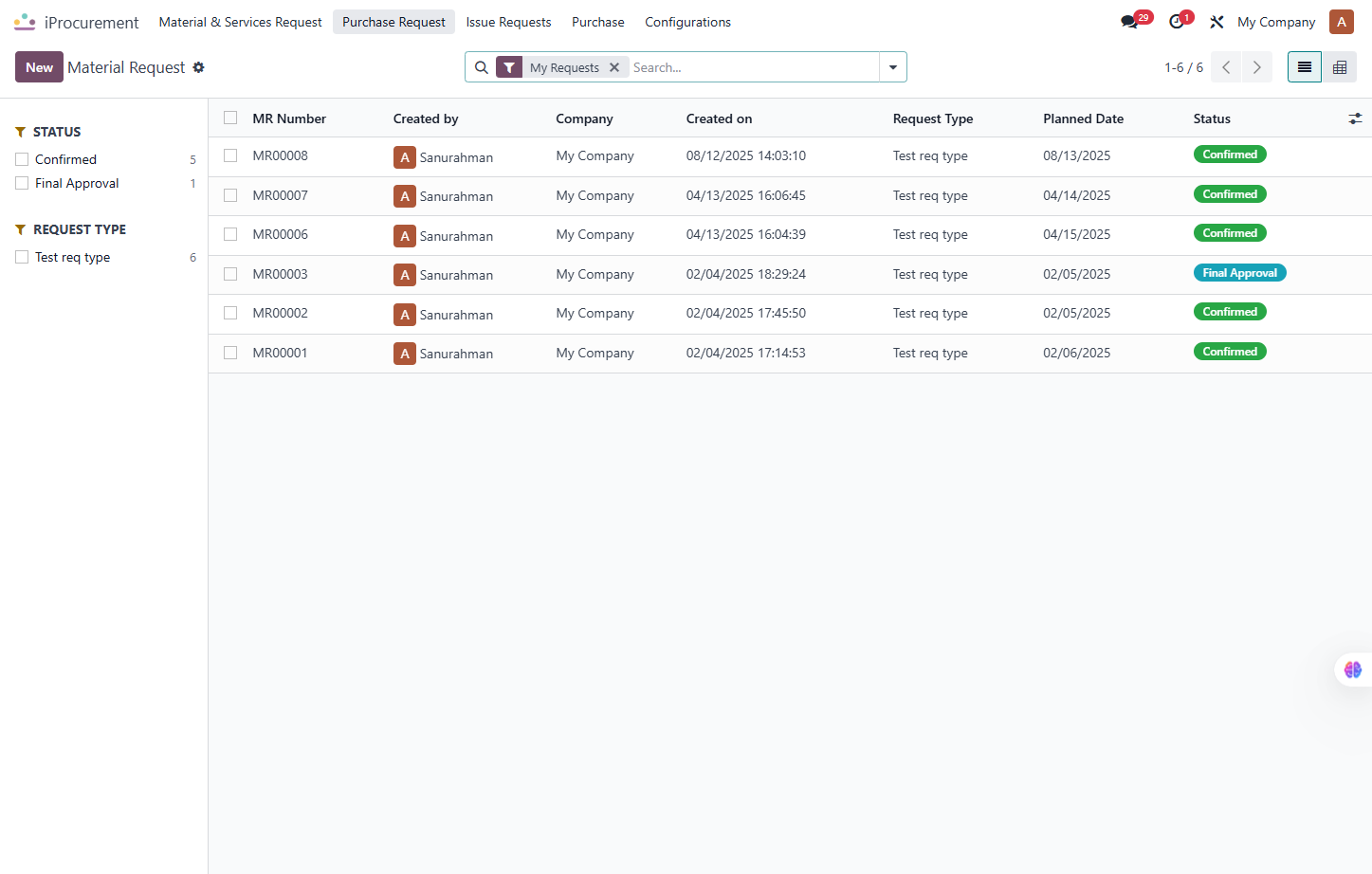
Task: Switch to list view
Action: [1305, 67]
